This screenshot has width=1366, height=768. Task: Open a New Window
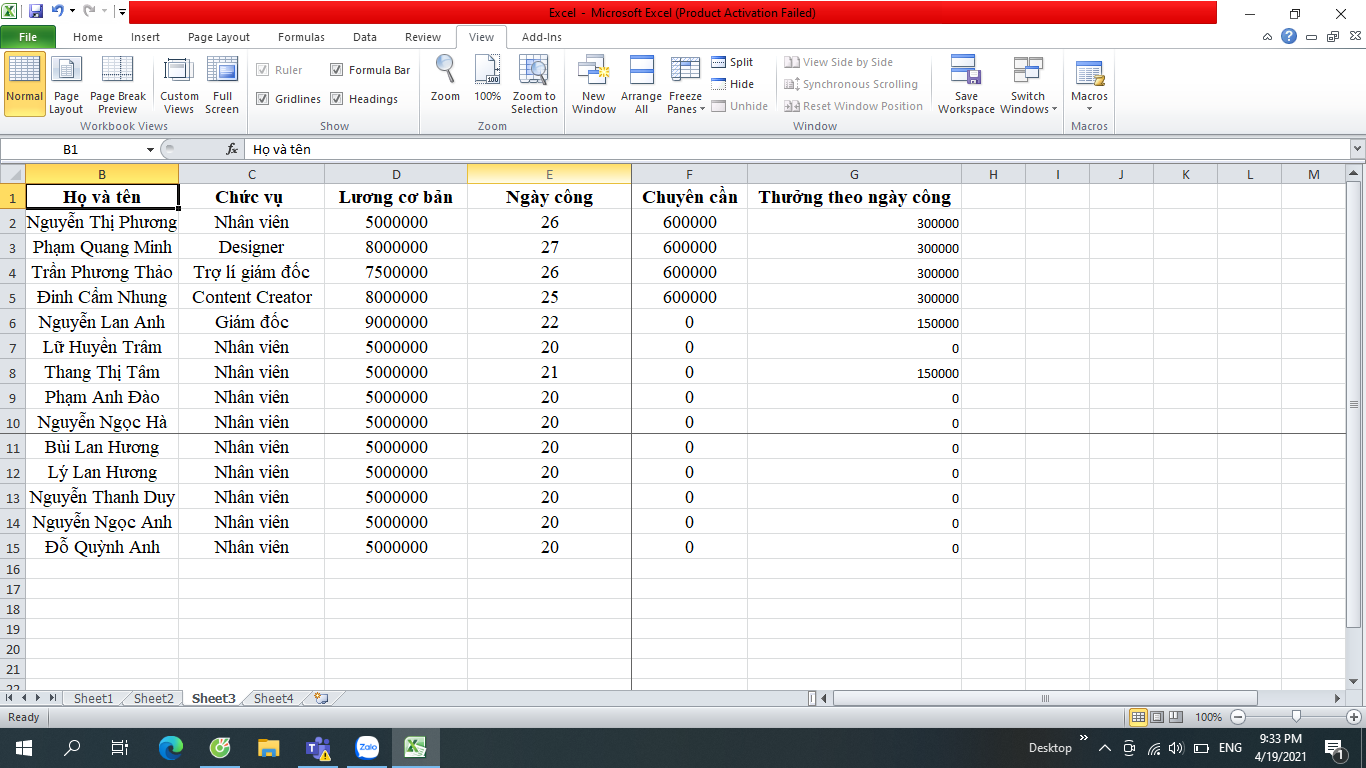tap(594, 84)
